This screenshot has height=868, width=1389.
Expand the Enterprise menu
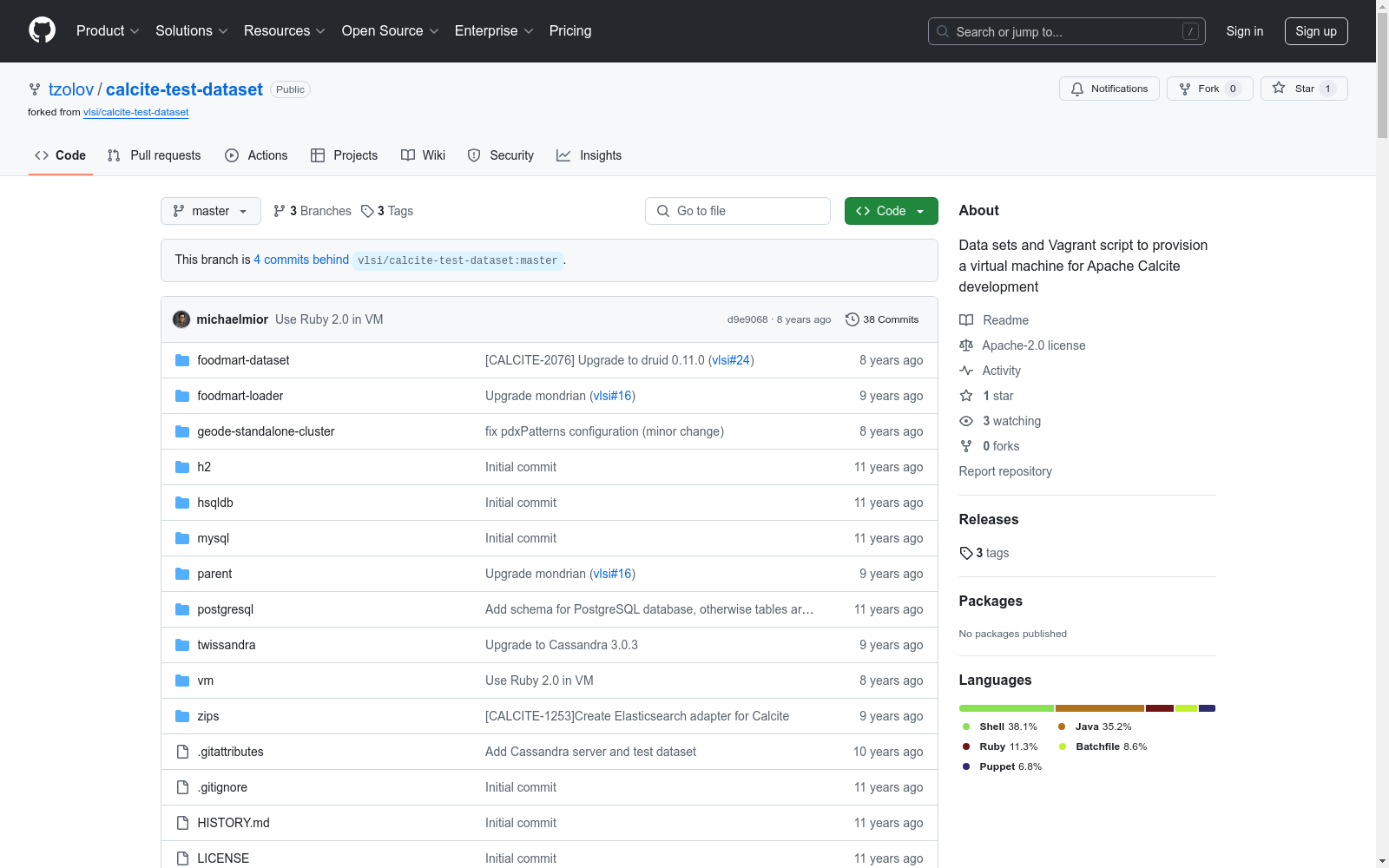click(x=494, y=31)
